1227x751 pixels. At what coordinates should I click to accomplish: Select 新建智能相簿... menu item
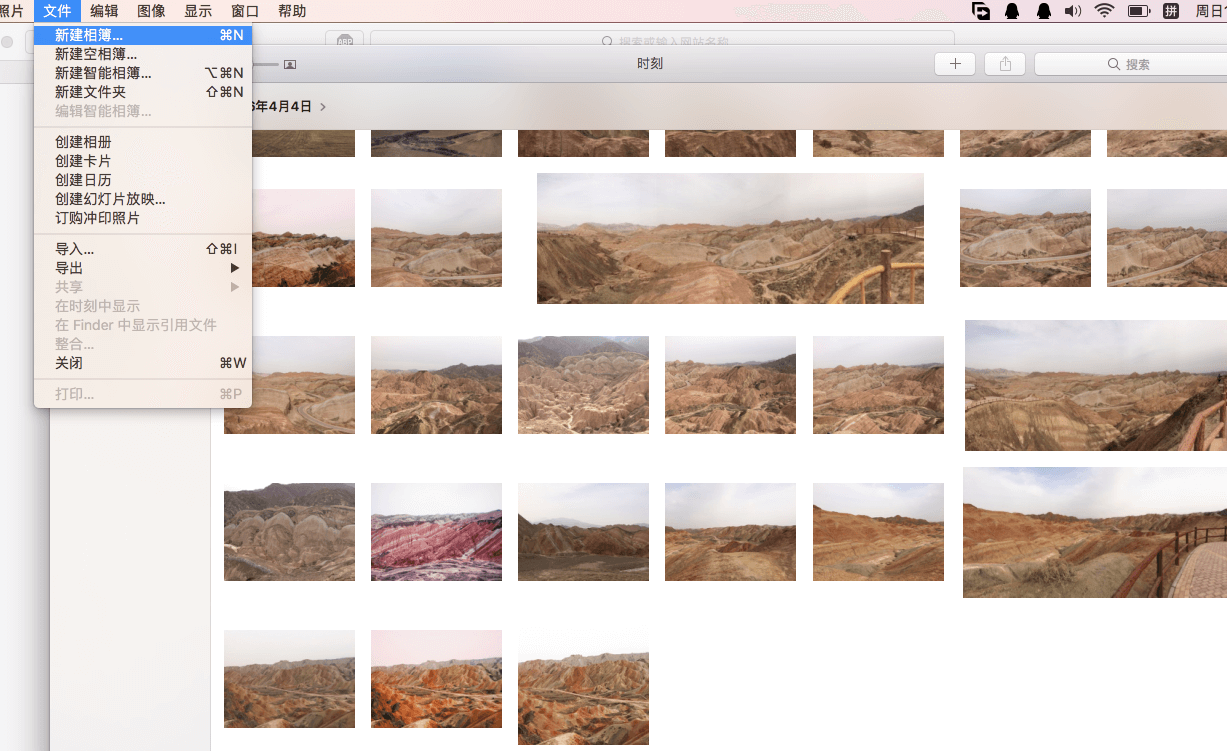(x=143, y=73)
